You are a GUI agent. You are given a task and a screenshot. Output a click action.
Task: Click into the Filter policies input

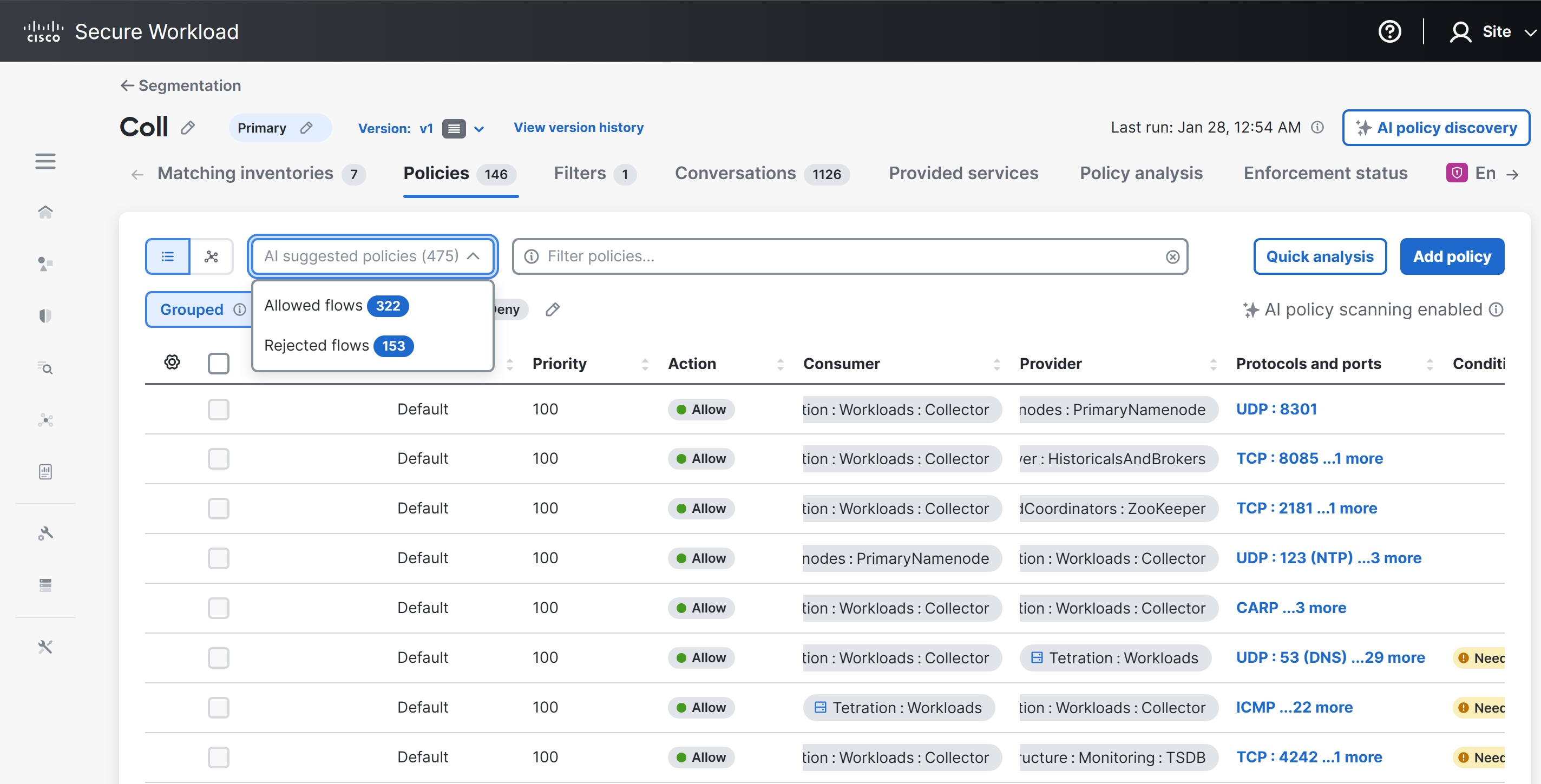pos(837,256)
